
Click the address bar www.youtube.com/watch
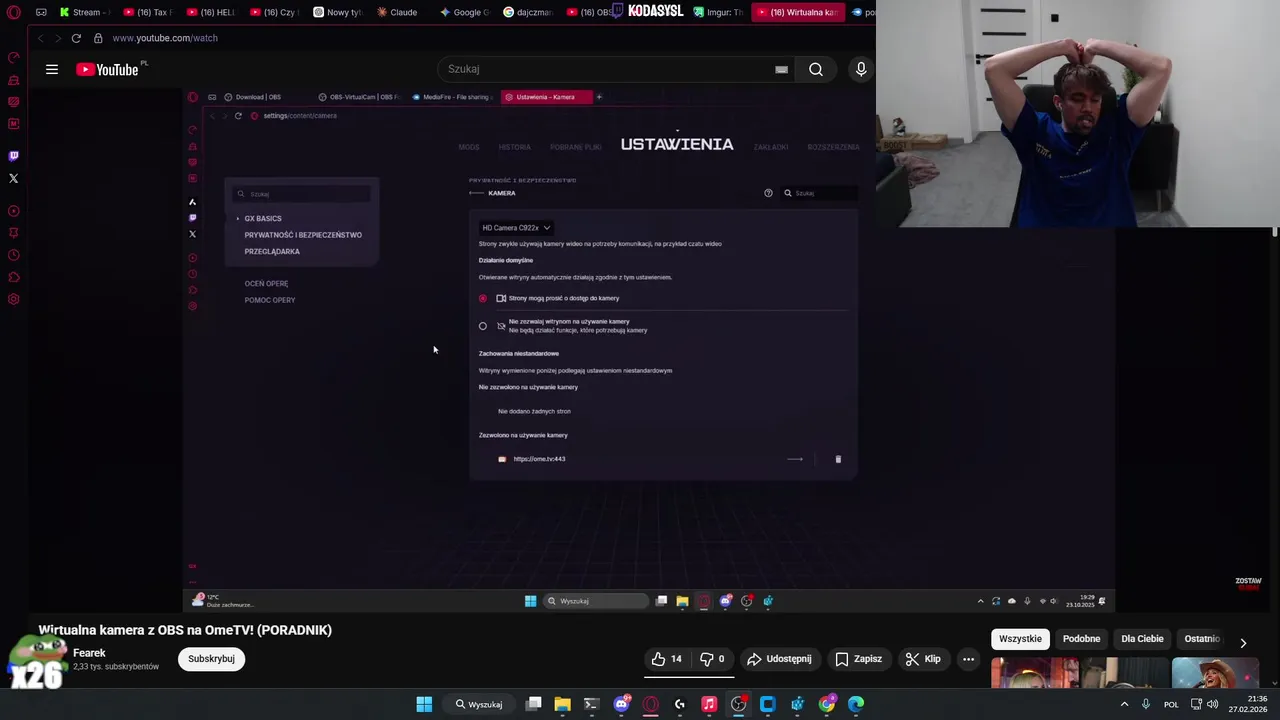tap(165, 38)
